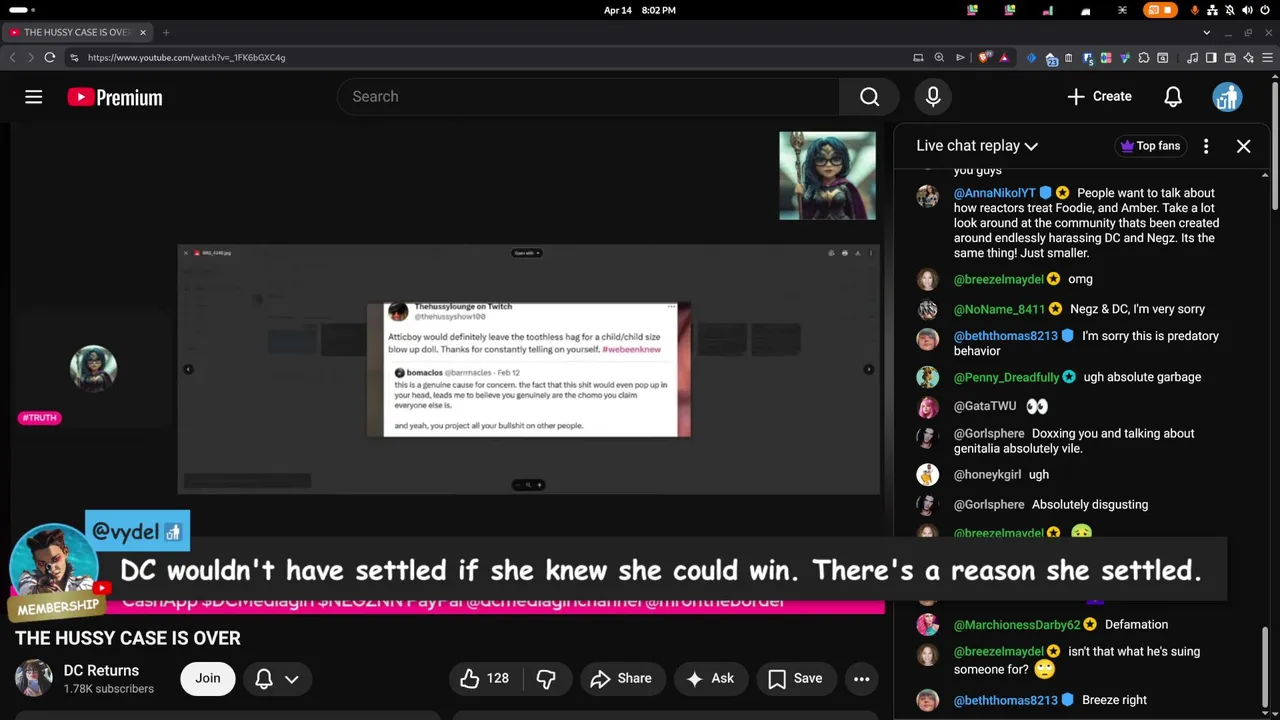Toggle the system microphone indicator
This screenshot has height=720, width=1280.
click(x=1194, y=10)
